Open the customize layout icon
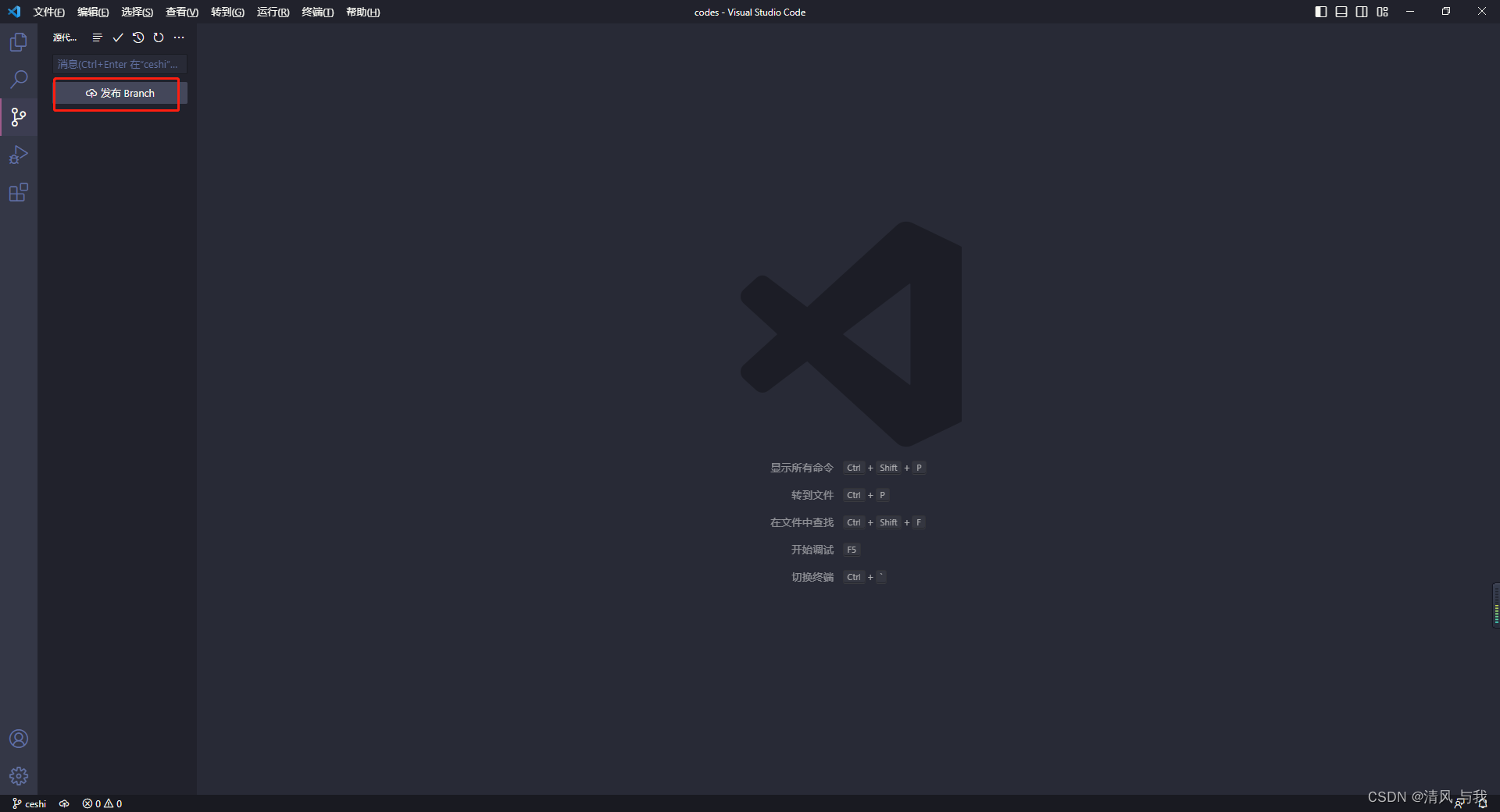 pos(1383,12)
